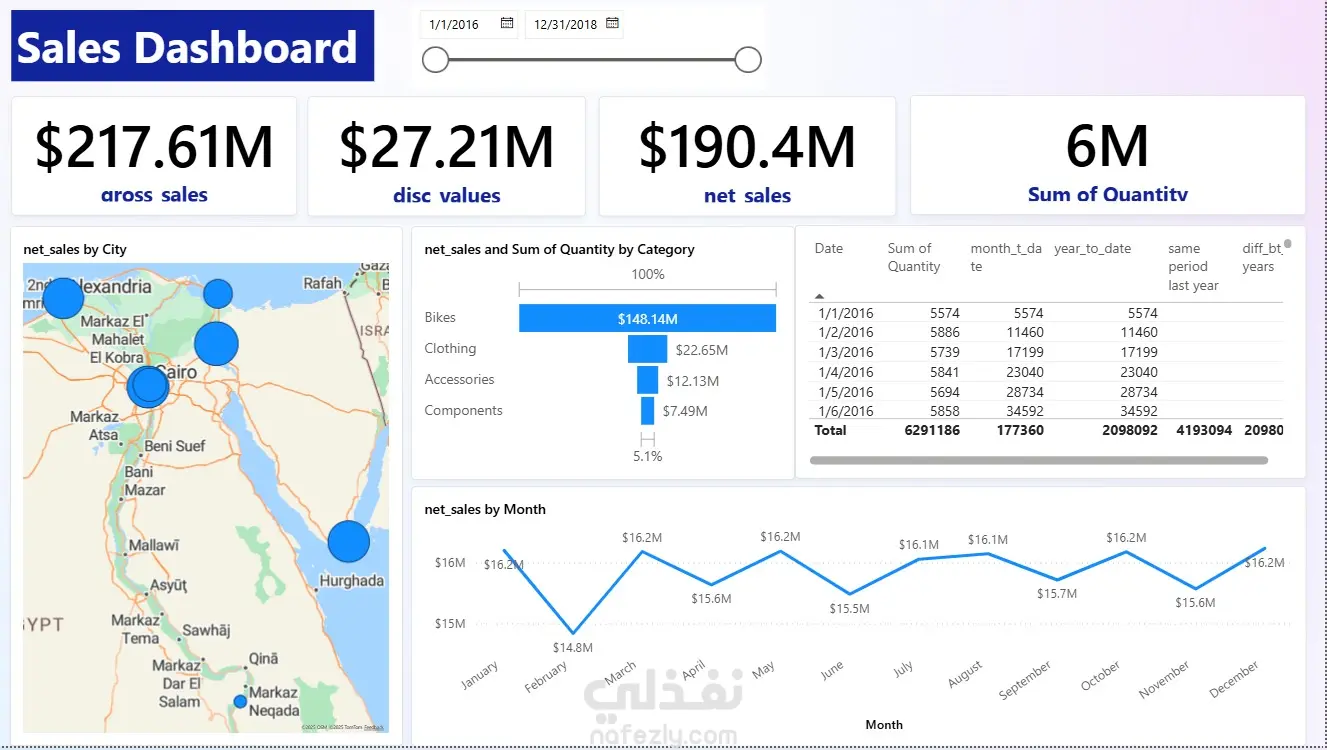Select the 1/4/2016 row in the table

1045,372
